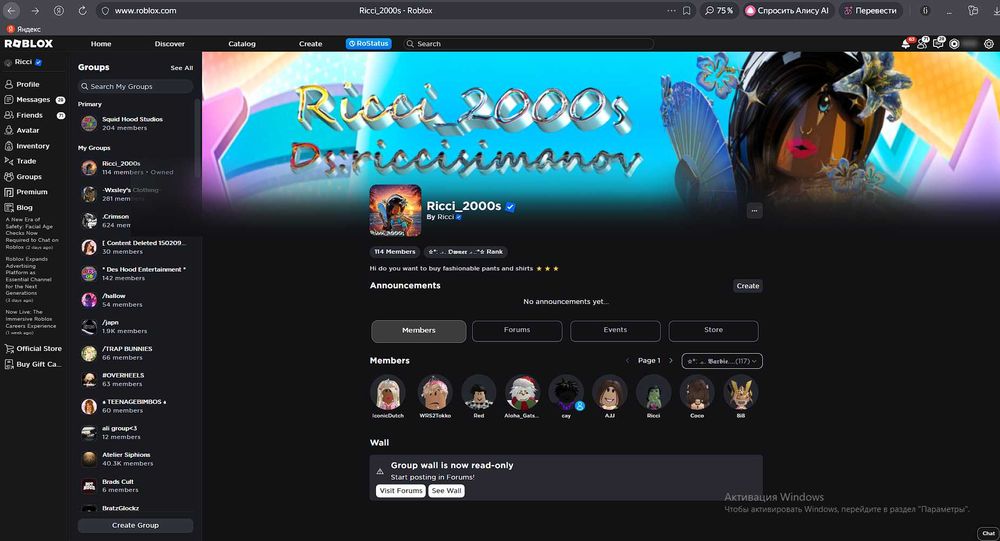1000x541 pixels.
Task: Open the group three-dots options menu
Action: [x=754, y=211]
